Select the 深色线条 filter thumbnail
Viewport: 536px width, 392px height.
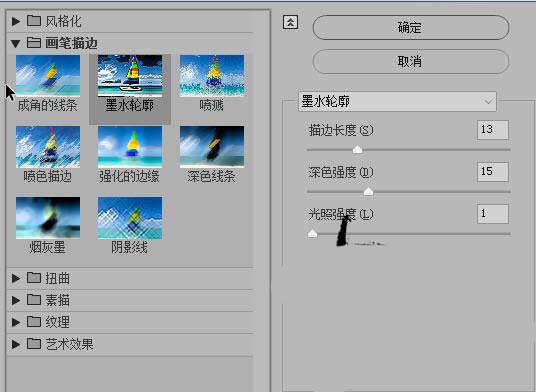click(212, 147)
